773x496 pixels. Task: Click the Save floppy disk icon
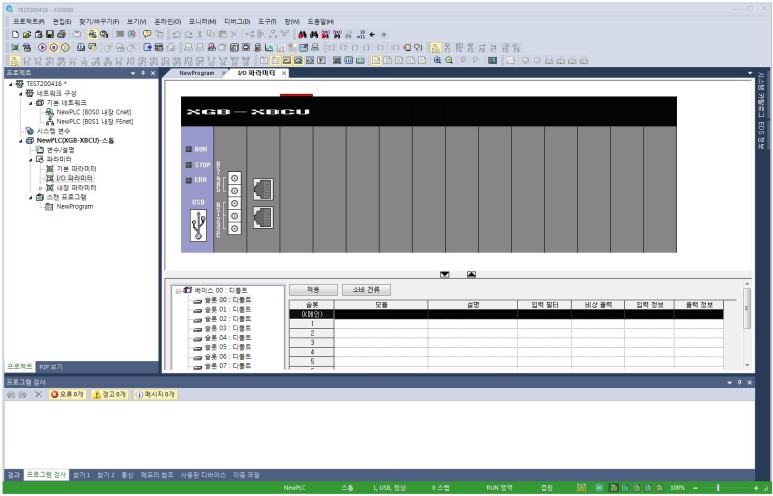tap(50, 35)
